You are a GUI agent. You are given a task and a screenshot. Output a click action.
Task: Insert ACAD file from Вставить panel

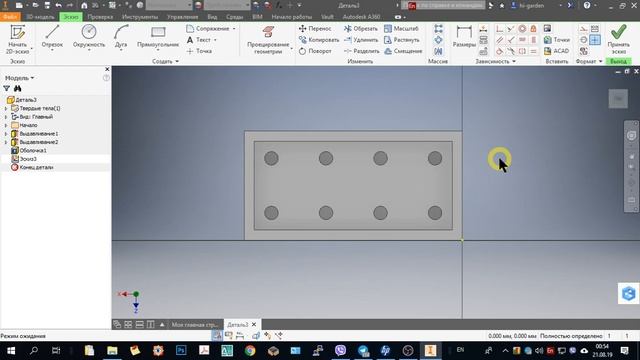(556, 51)
